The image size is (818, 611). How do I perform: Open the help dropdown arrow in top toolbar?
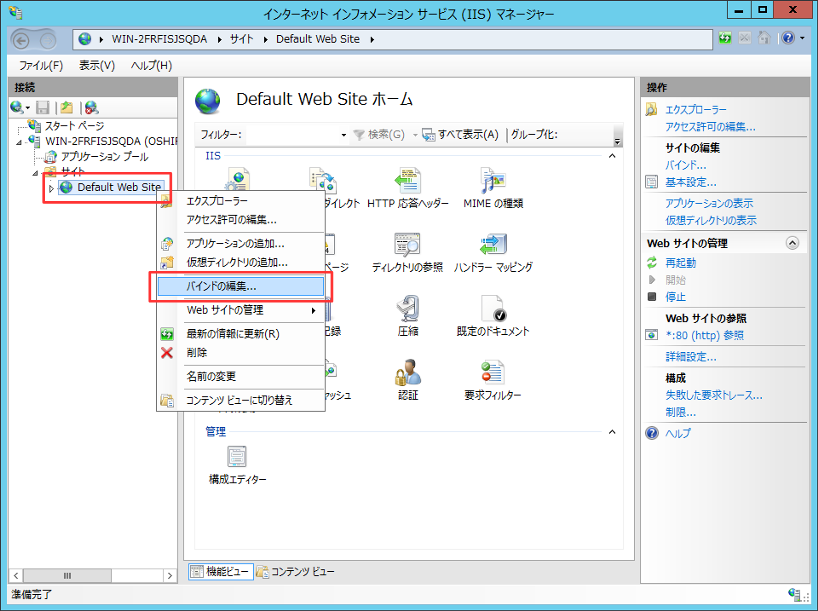[x=802, y=38]
